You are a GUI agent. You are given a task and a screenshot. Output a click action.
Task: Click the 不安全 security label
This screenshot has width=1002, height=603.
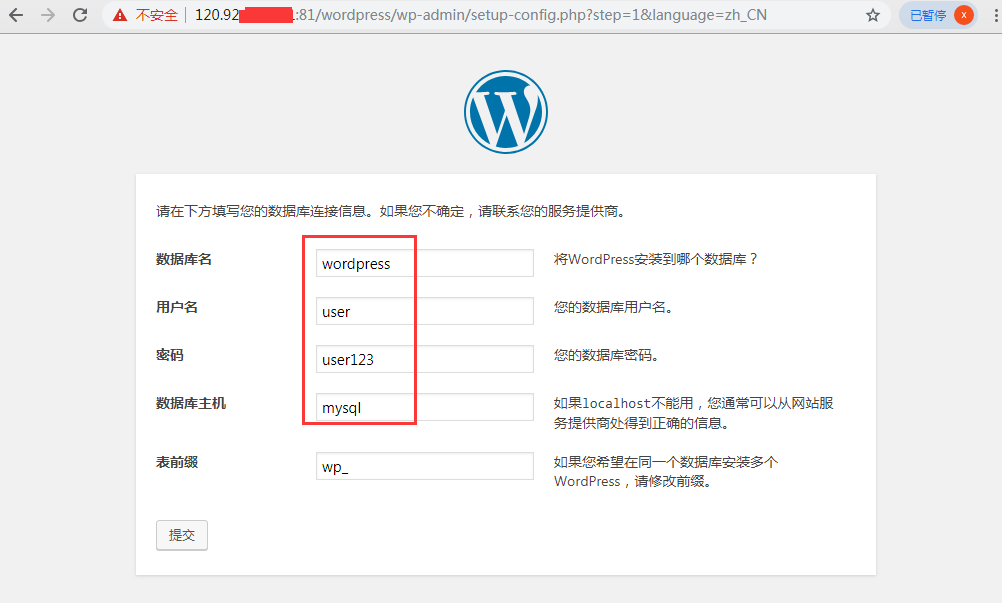157,15
